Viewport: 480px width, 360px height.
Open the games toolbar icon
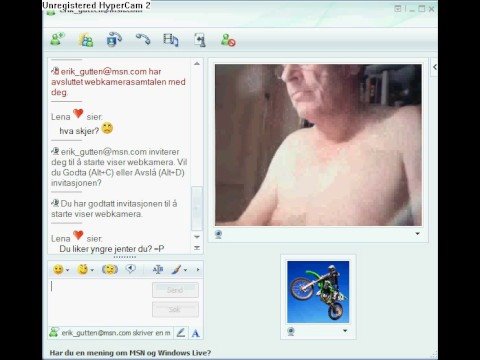(200, 40)
